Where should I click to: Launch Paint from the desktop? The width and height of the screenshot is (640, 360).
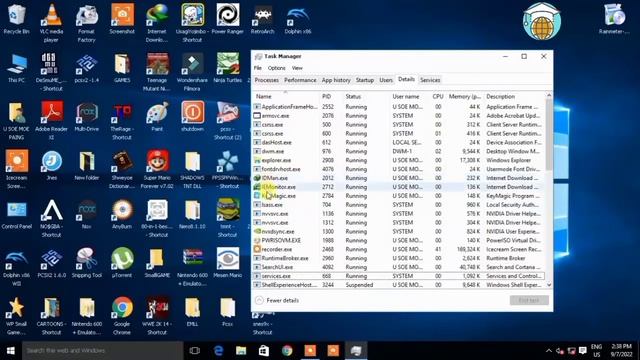click(157, 117)
